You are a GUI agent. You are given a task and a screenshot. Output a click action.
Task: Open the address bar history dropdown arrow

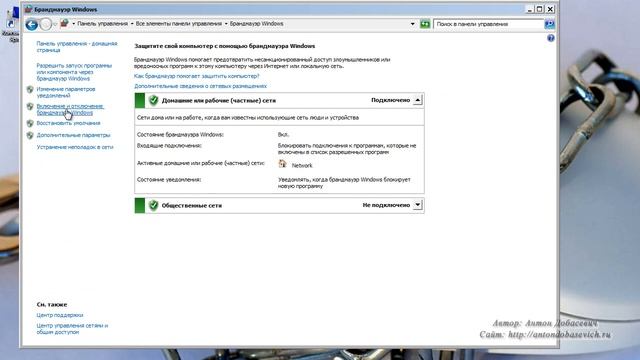pyautogui.click(x=413, y=24)
